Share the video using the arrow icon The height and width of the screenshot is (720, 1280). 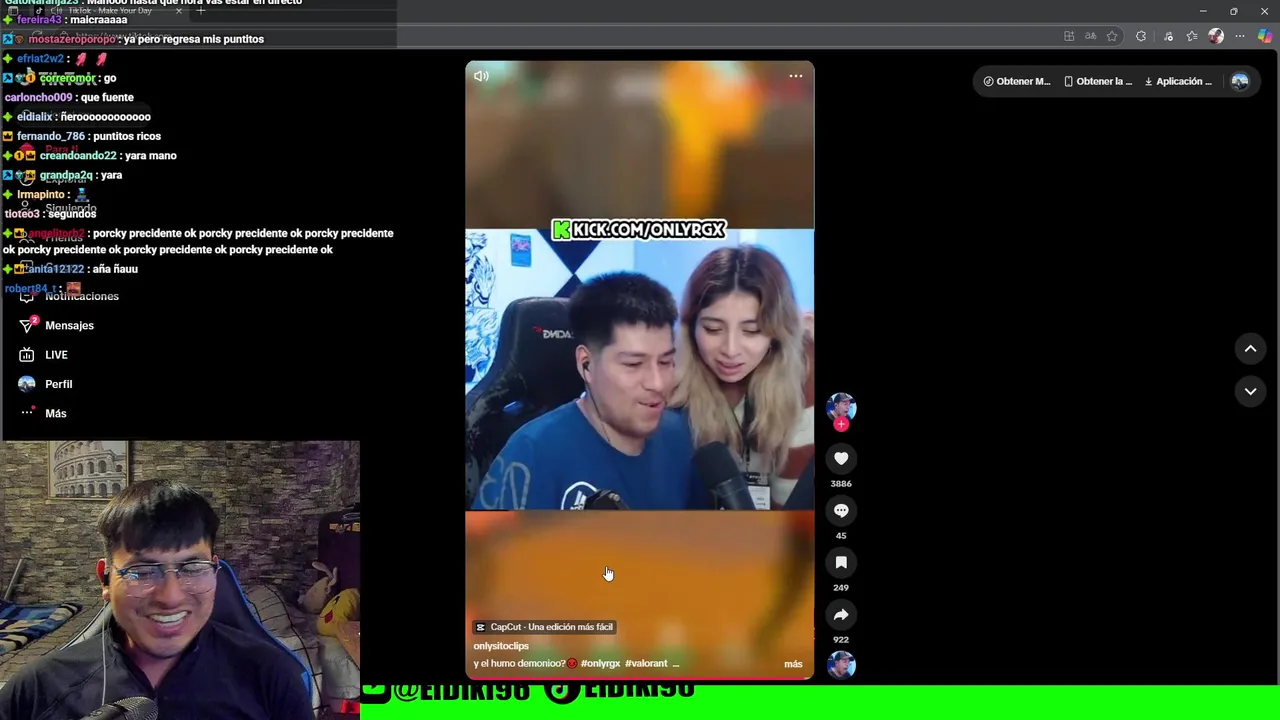coord(841,614)
